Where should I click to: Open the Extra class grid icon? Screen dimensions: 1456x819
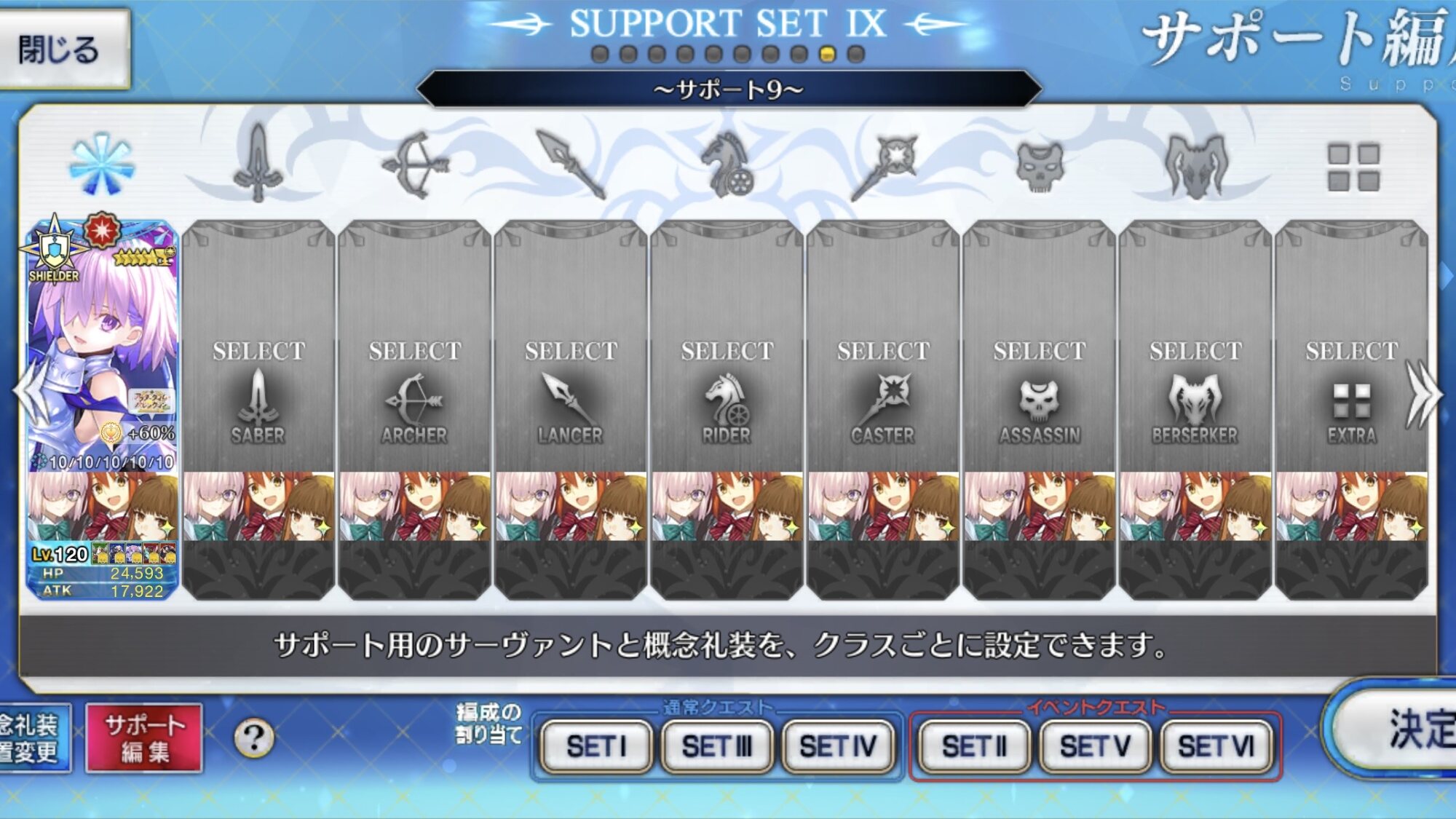1353,167
